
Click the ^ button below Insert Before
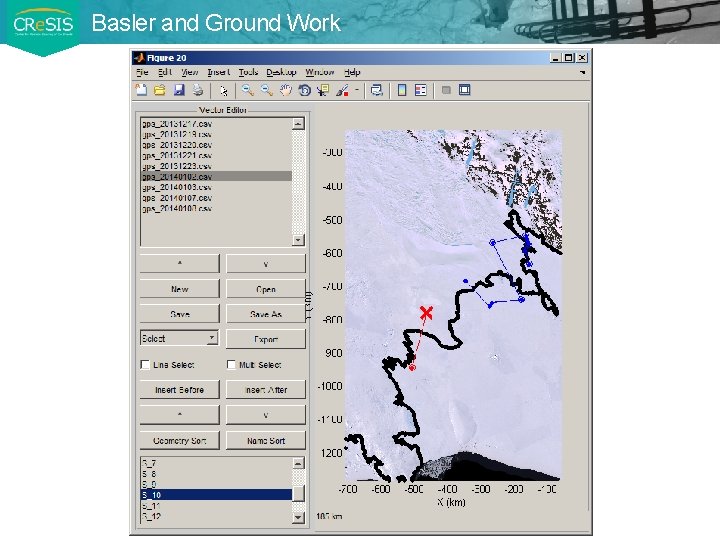(180, 415)
